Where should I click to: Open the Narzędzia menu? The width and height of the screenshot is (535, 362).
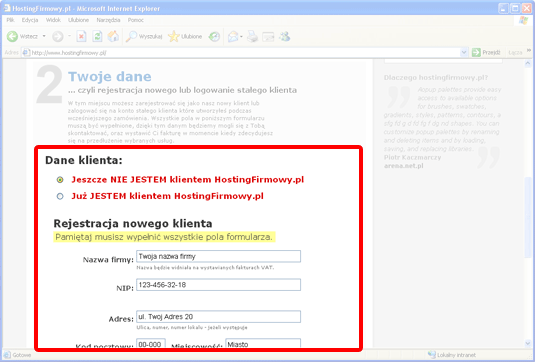click(108, 20)
